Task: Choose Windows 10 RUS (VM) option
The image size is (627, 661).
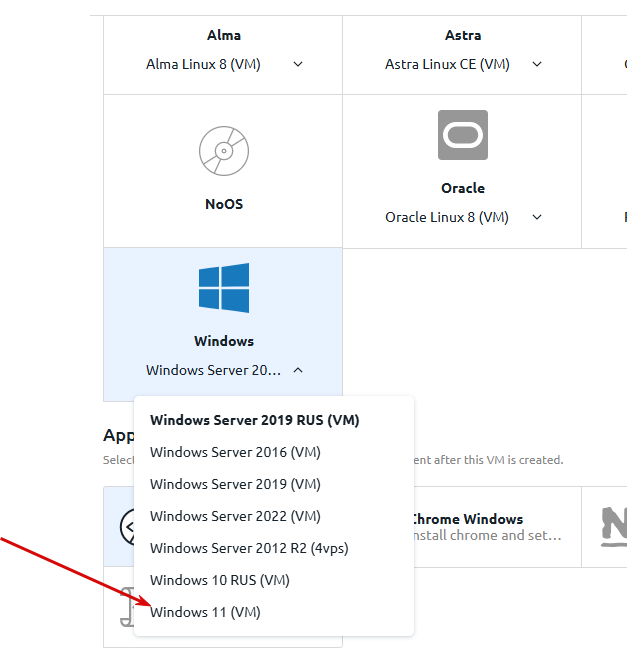Action: point(220,580)
